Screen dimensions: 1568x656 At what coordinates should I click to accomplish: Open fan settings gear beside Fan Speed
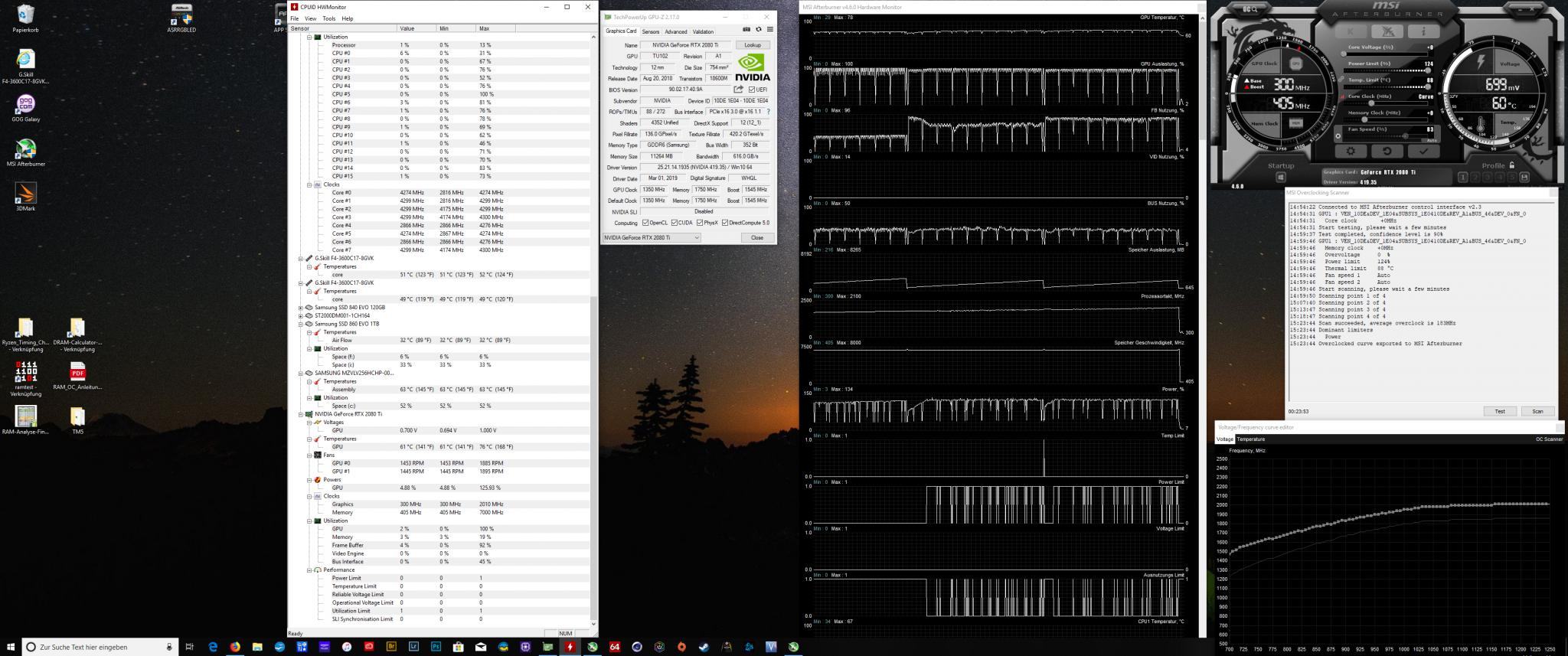point(1338,135)
